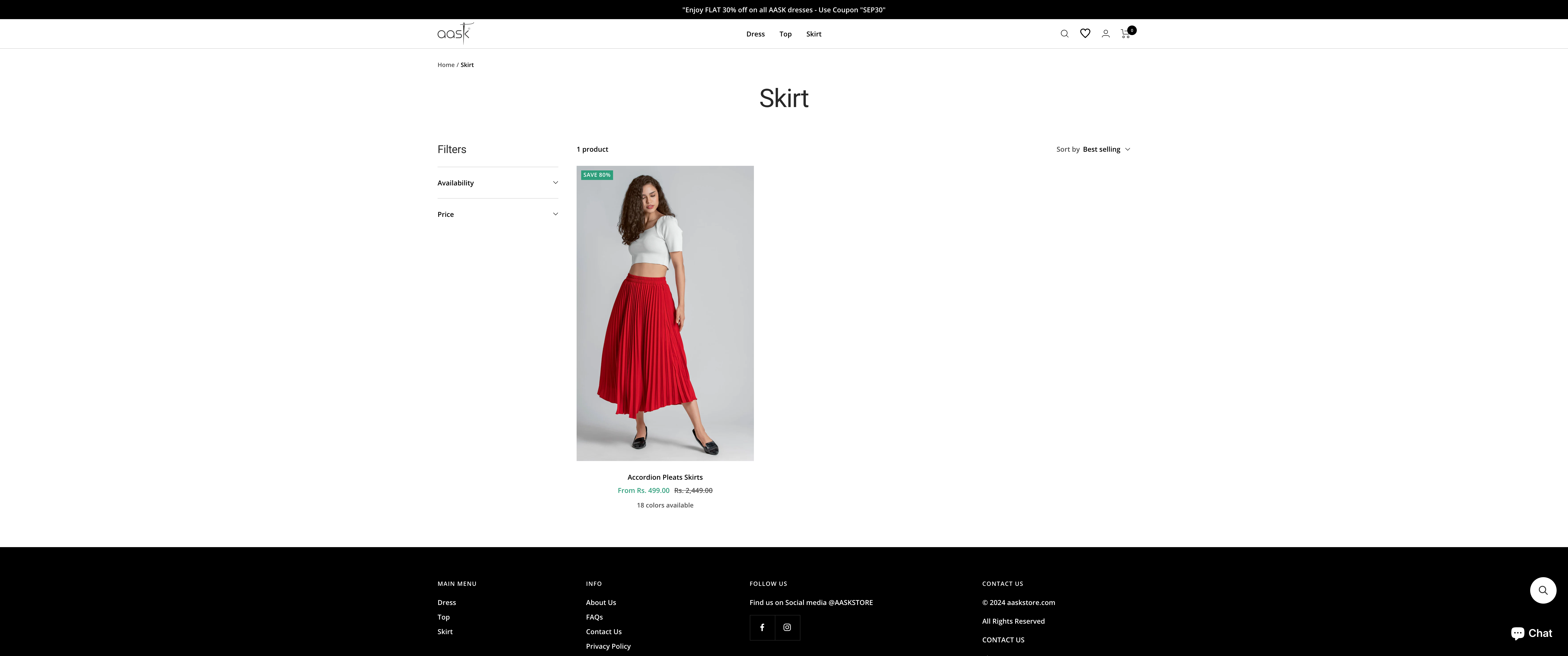This screenshot has width=1568, height=656.
Task: Click the Home breadcrumb link
Action: tap(446, 64)
